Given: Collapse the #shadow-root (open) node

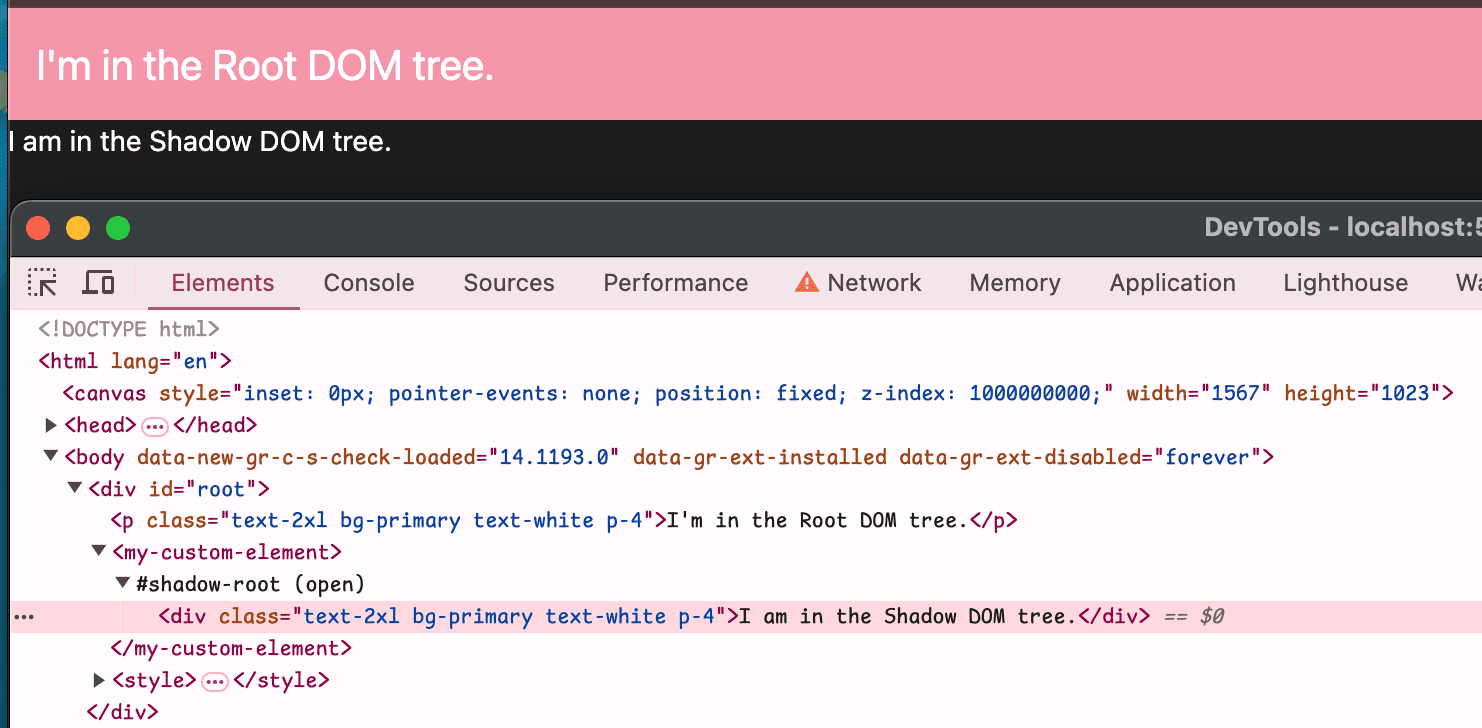Looking at the screenshot, I should click(122, 584).
